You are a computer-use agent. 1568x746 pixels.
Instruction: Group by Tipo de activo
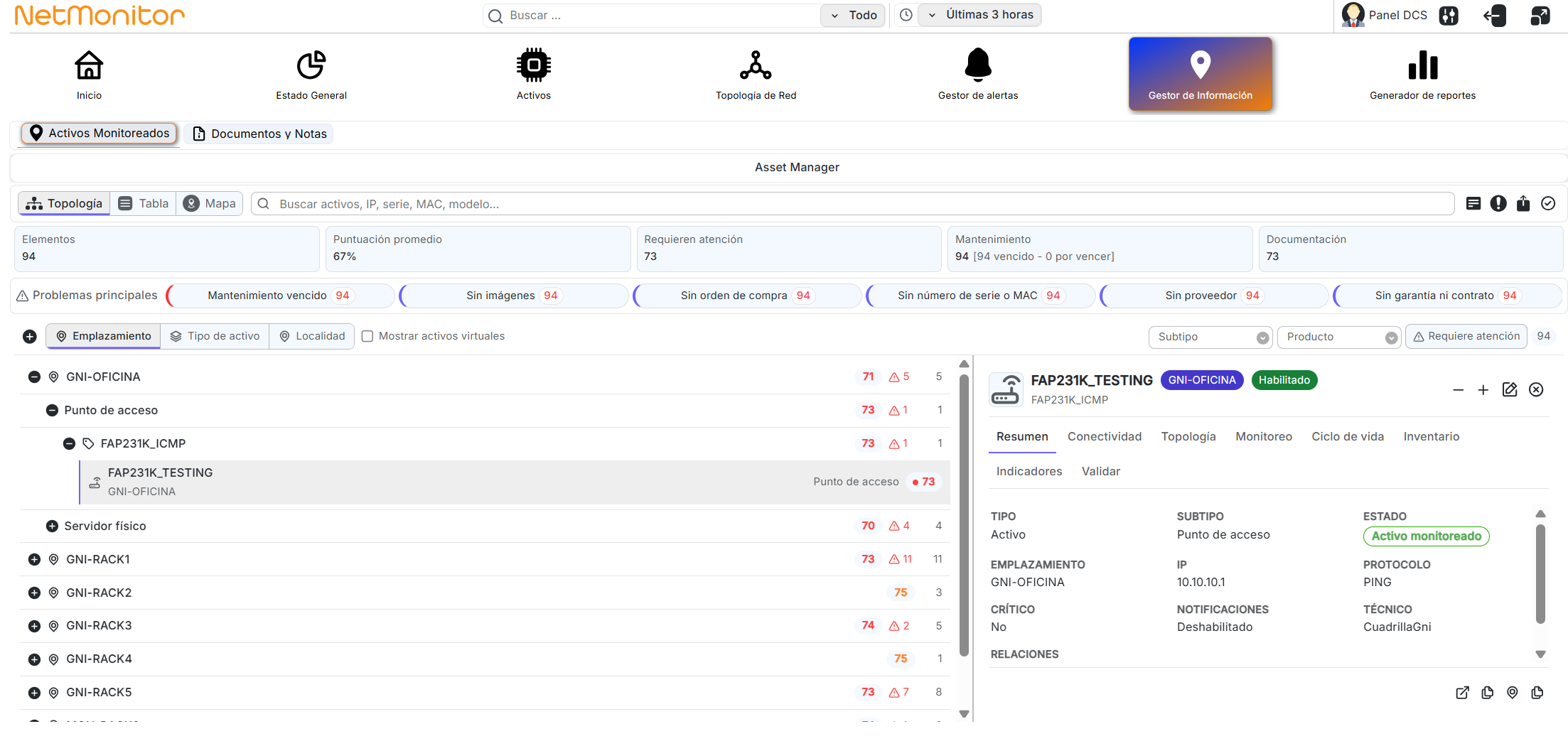215,336
